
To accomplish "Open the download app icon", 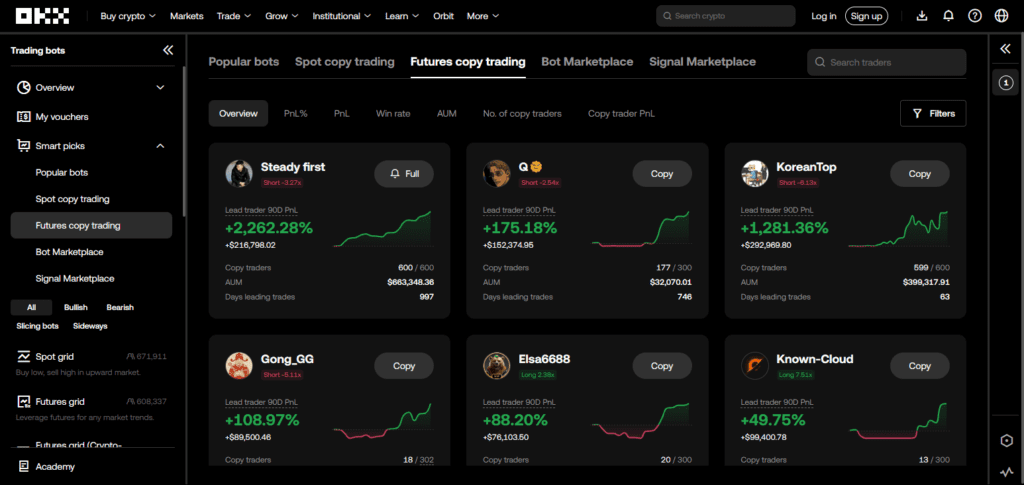I will (x=921, y=16).
